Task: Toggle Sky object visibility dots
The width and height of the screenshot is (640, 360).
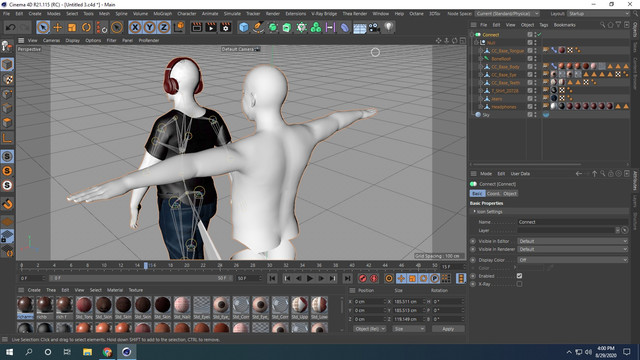Action: tap(535, 115)
